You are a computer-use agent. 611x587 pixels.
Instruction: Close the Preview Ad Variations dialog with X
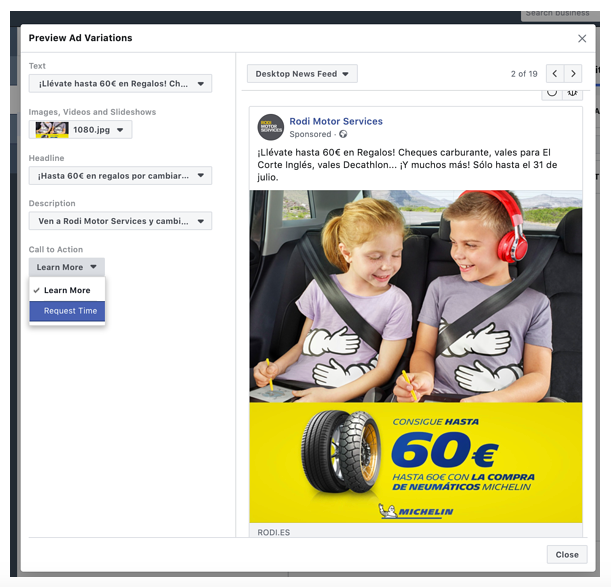pyautogui.click(x=582, y=38)
